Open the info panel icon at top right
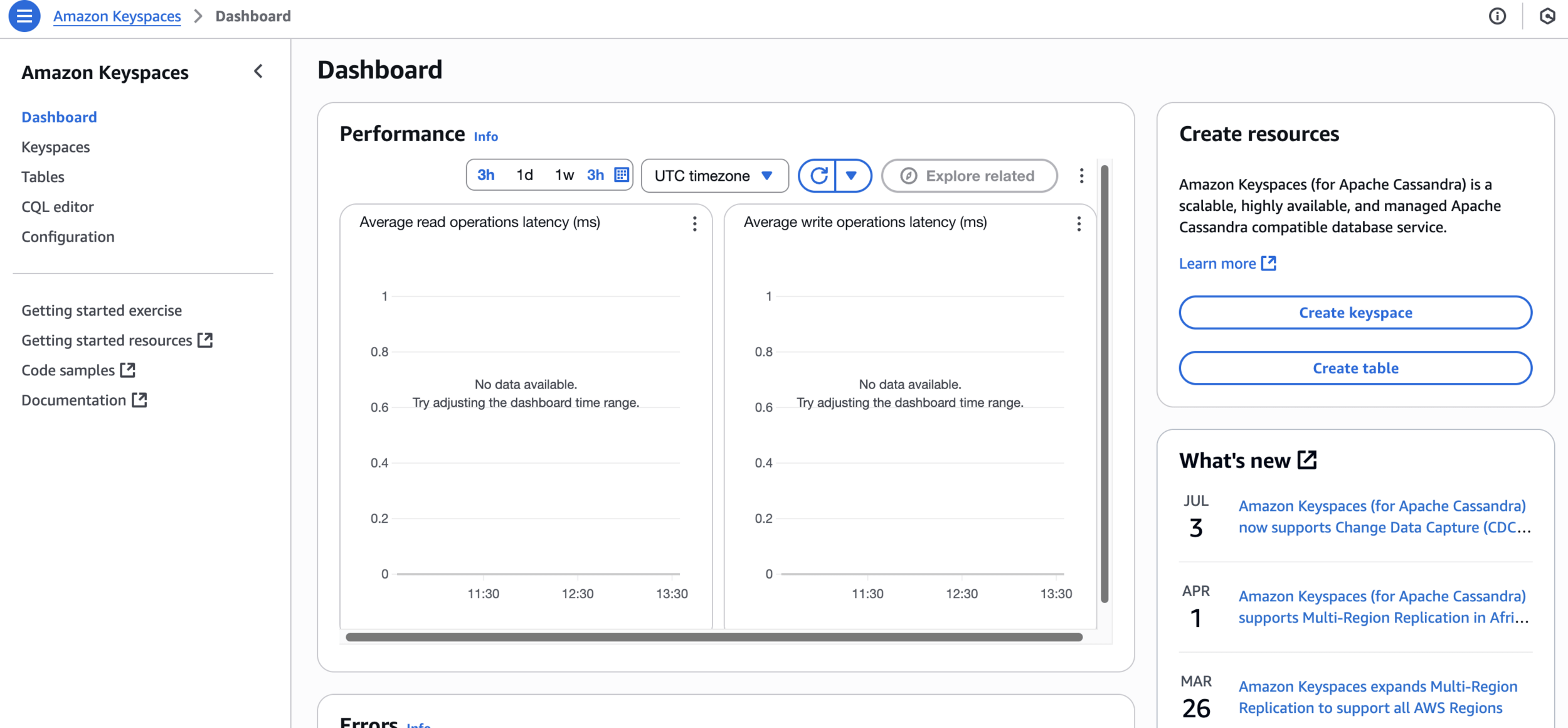The image size is (1568, 728). pos(1497,16)
